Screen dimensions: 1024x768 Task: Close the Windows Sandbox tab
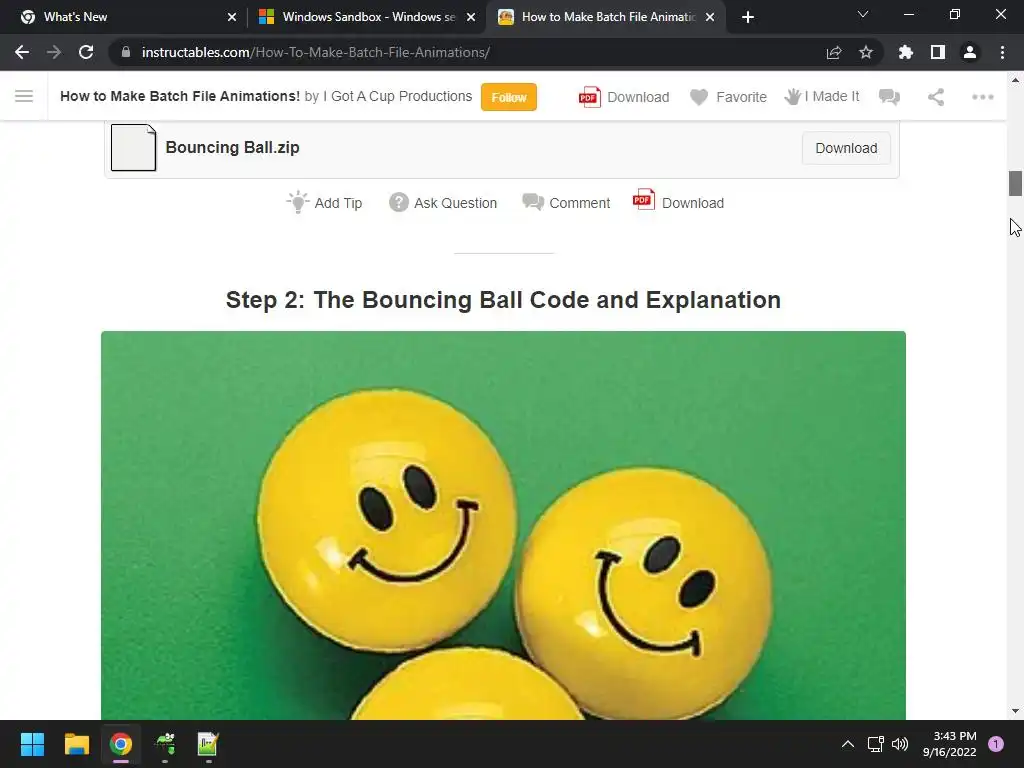(471, 17)
